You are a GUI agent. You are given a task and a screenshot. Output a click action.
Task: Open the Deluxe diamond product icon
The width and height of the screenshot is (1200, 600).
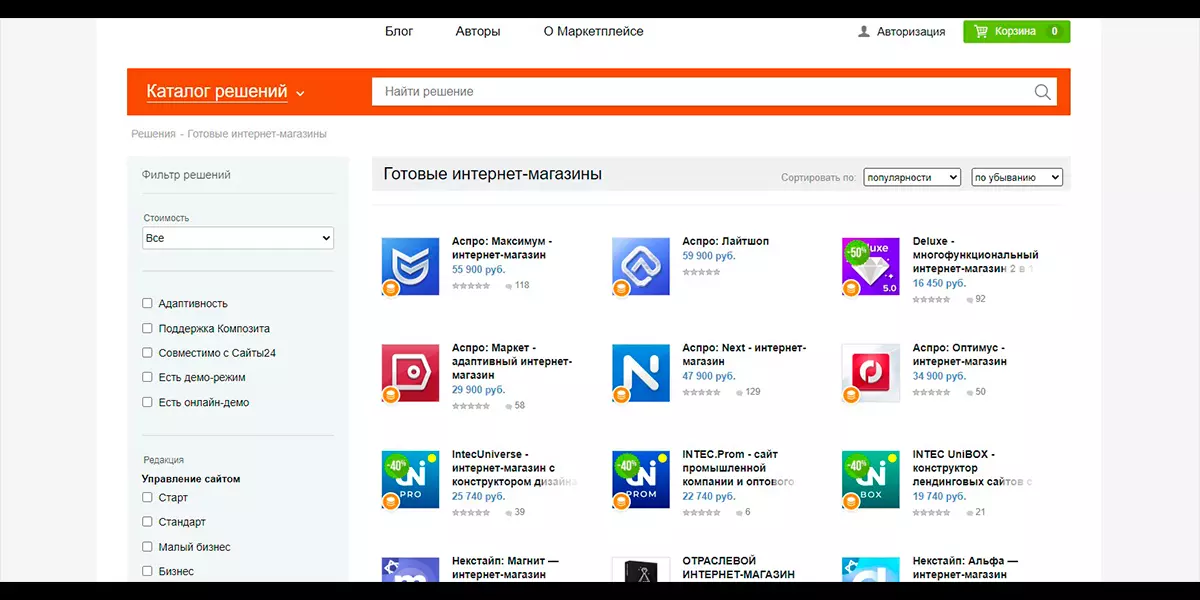(871, 266)
